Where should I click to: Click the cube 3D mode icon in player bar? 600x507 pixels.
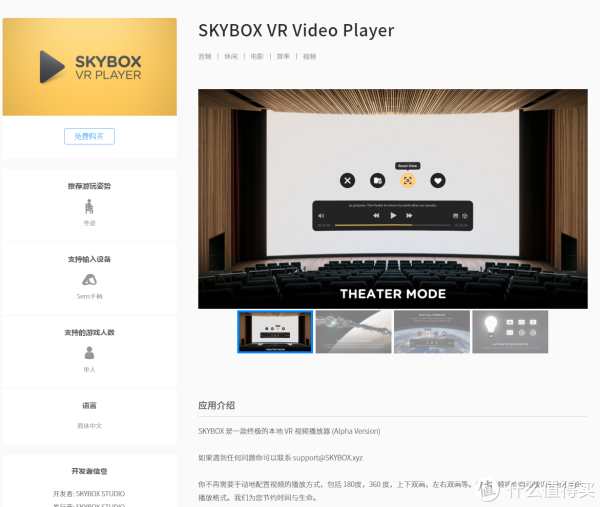click(x=465, y=216)
